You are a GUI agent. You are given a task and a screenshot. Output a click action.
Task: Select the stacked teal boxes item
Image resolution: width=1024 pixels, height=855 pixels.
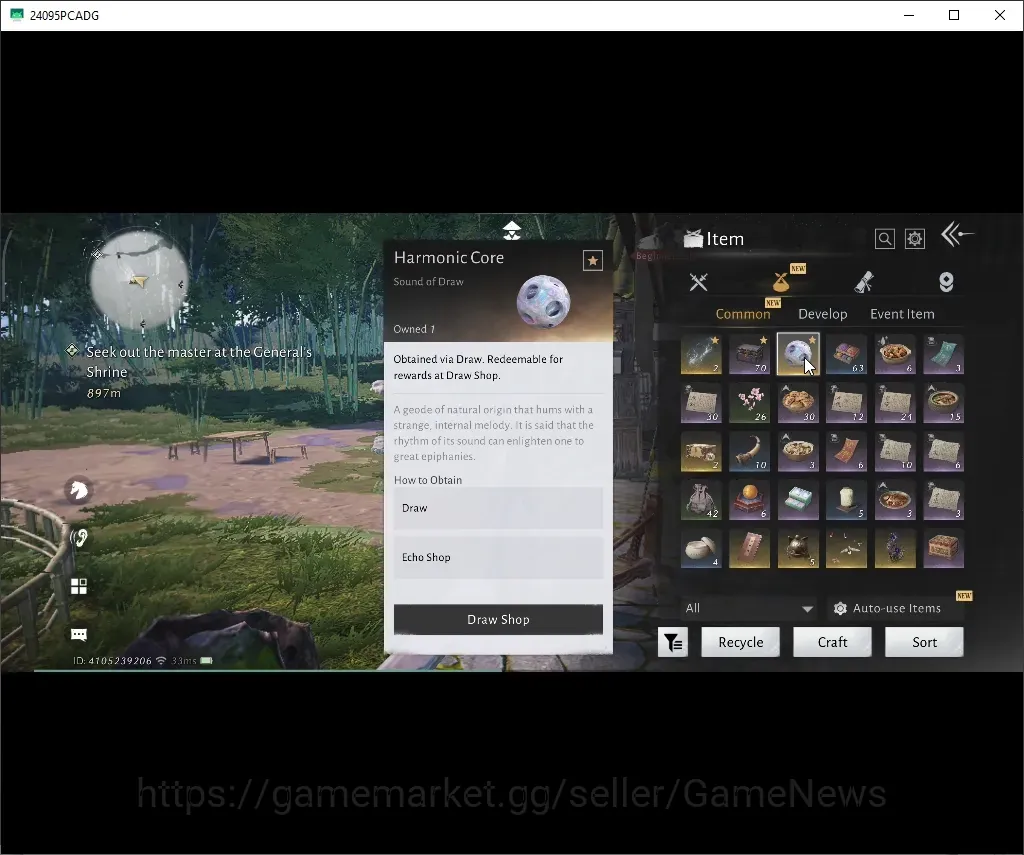pos(798,500)
